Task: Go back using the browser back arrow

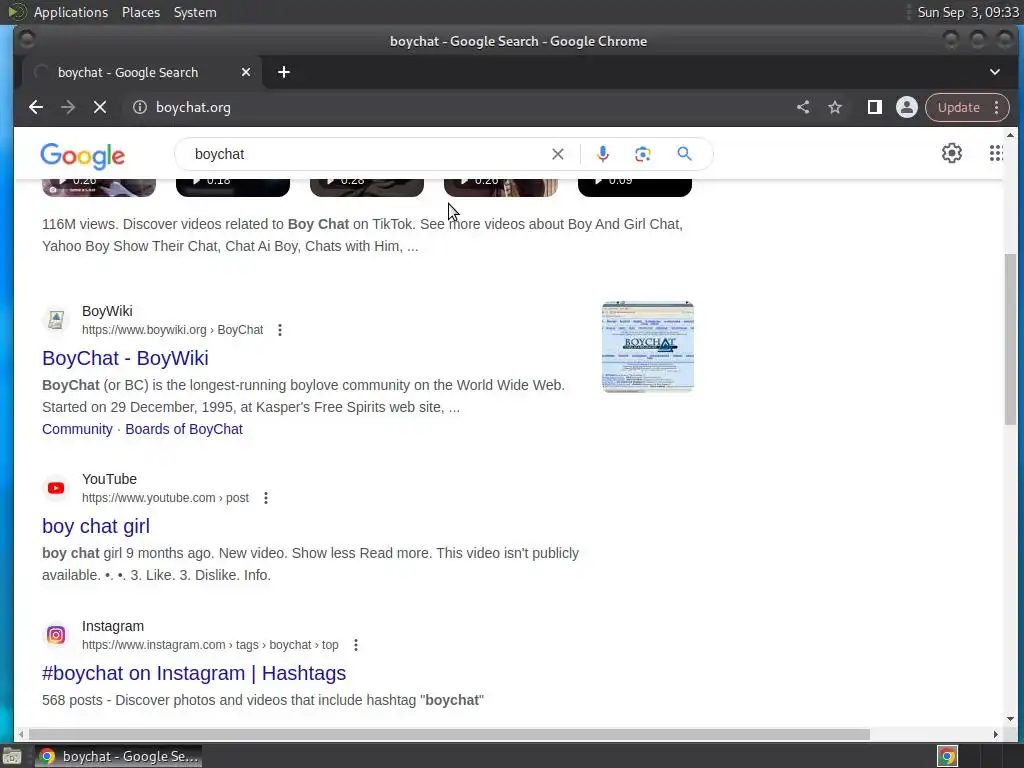Action: [36, 107]
